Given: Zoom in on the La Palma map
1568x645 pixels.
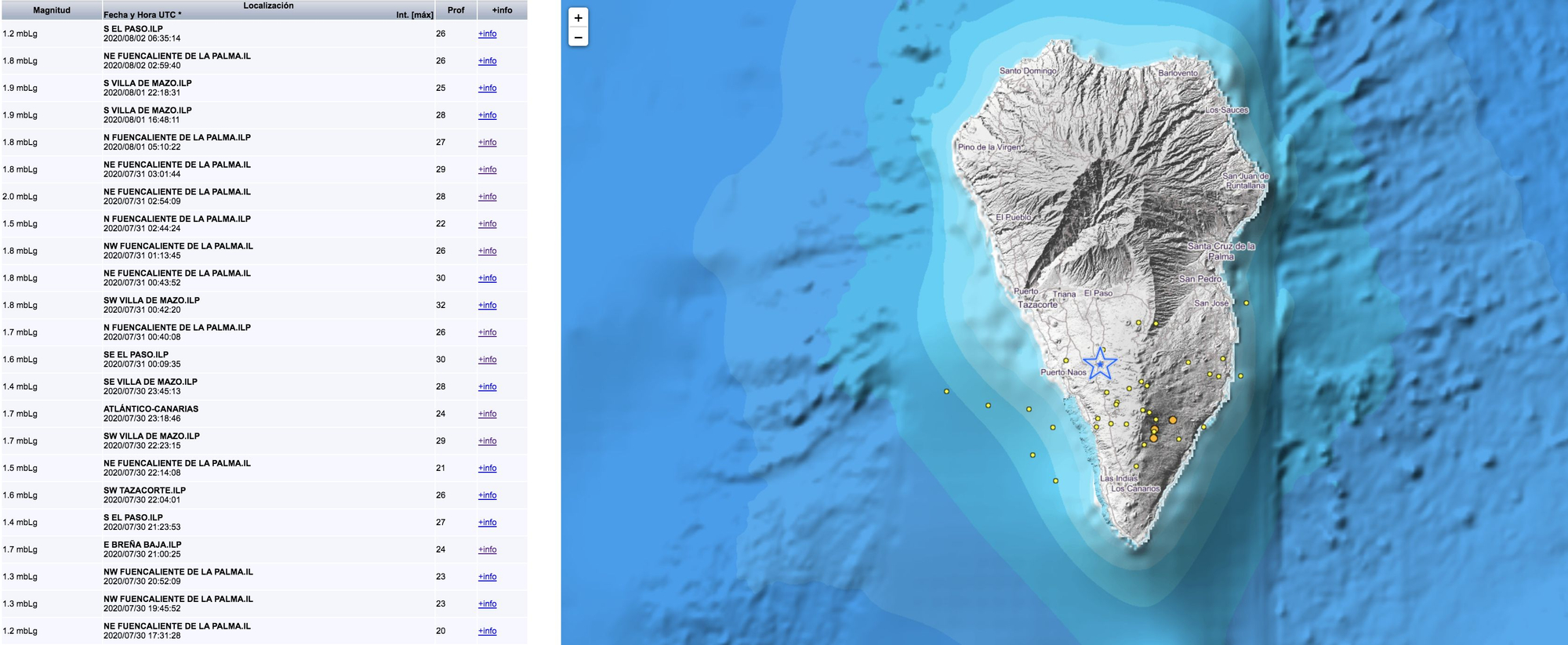Looking at the screenshot, I should [578, 18].
